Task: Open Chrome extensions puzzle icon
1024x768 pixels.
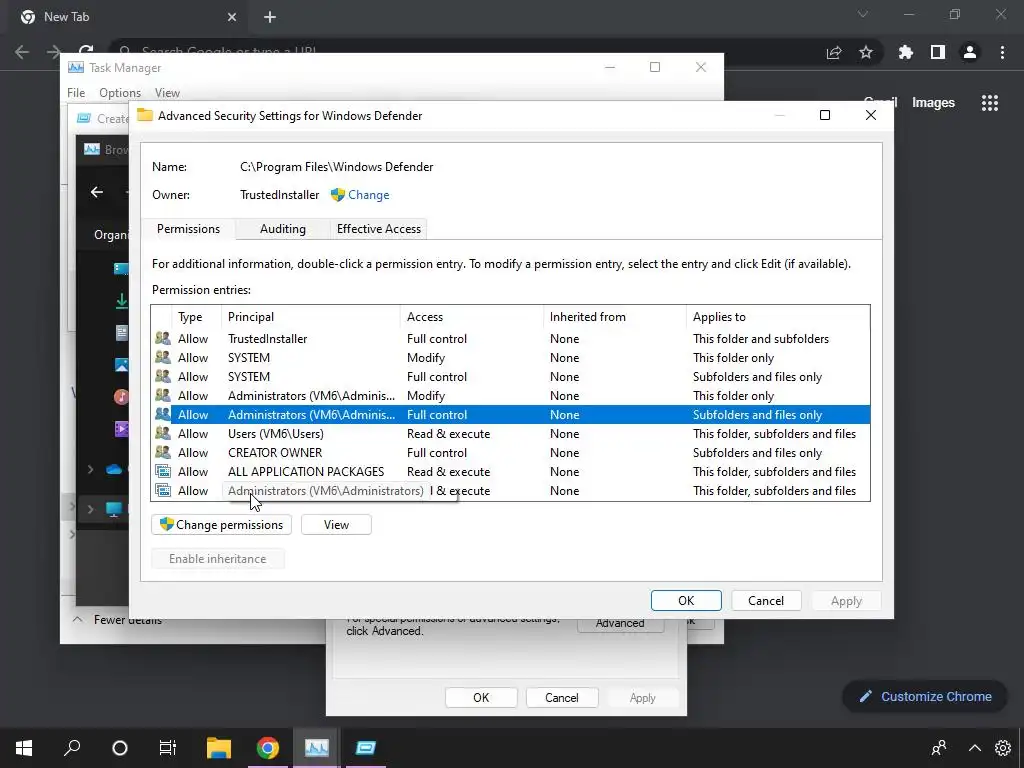Action: click(906, 52)
